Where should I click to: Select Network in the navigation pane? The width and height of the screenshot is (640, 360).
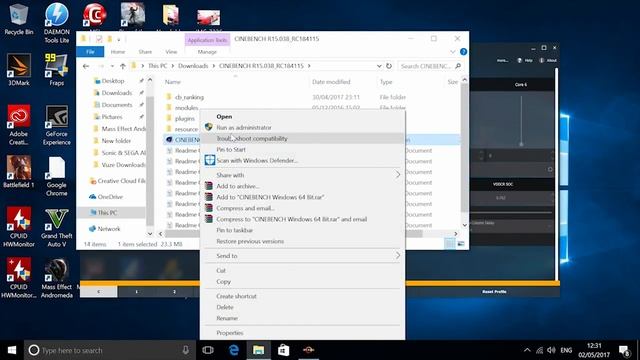(x=109, y=229)
